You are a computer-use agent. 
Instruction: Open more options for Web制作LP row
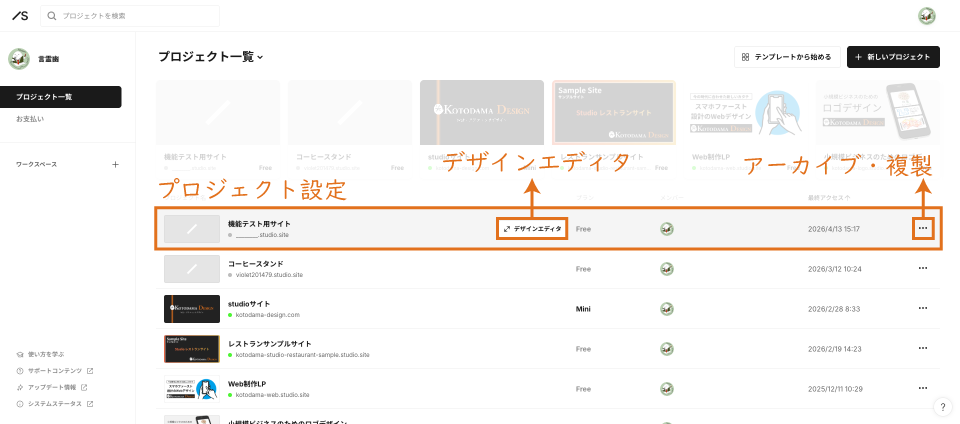(x=923, y=389)
